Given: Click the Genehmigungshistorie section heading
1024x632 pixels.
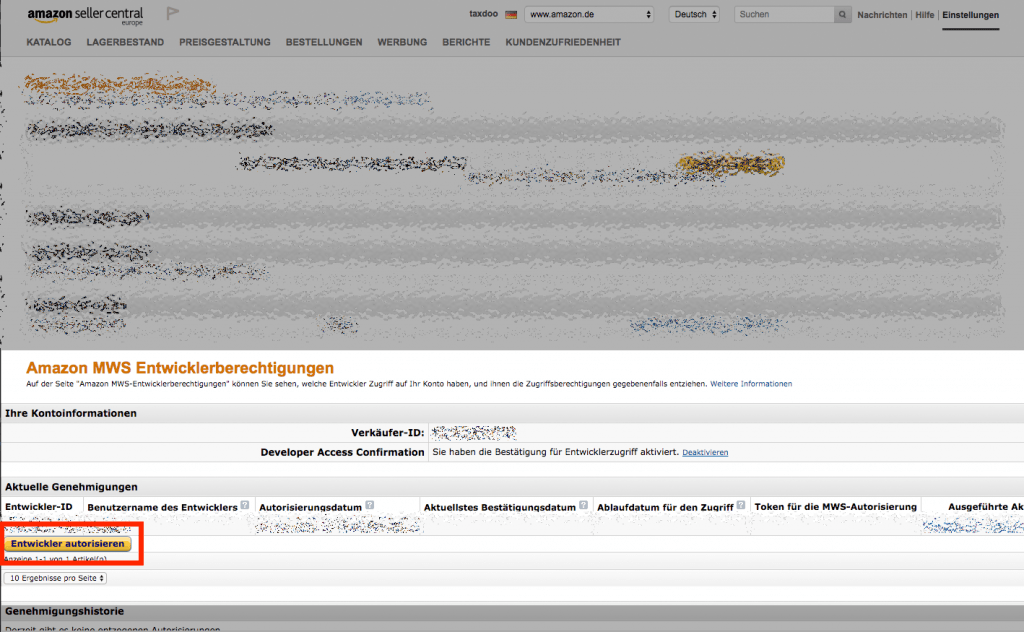Looking at the screenshot, I should [64, 611].
